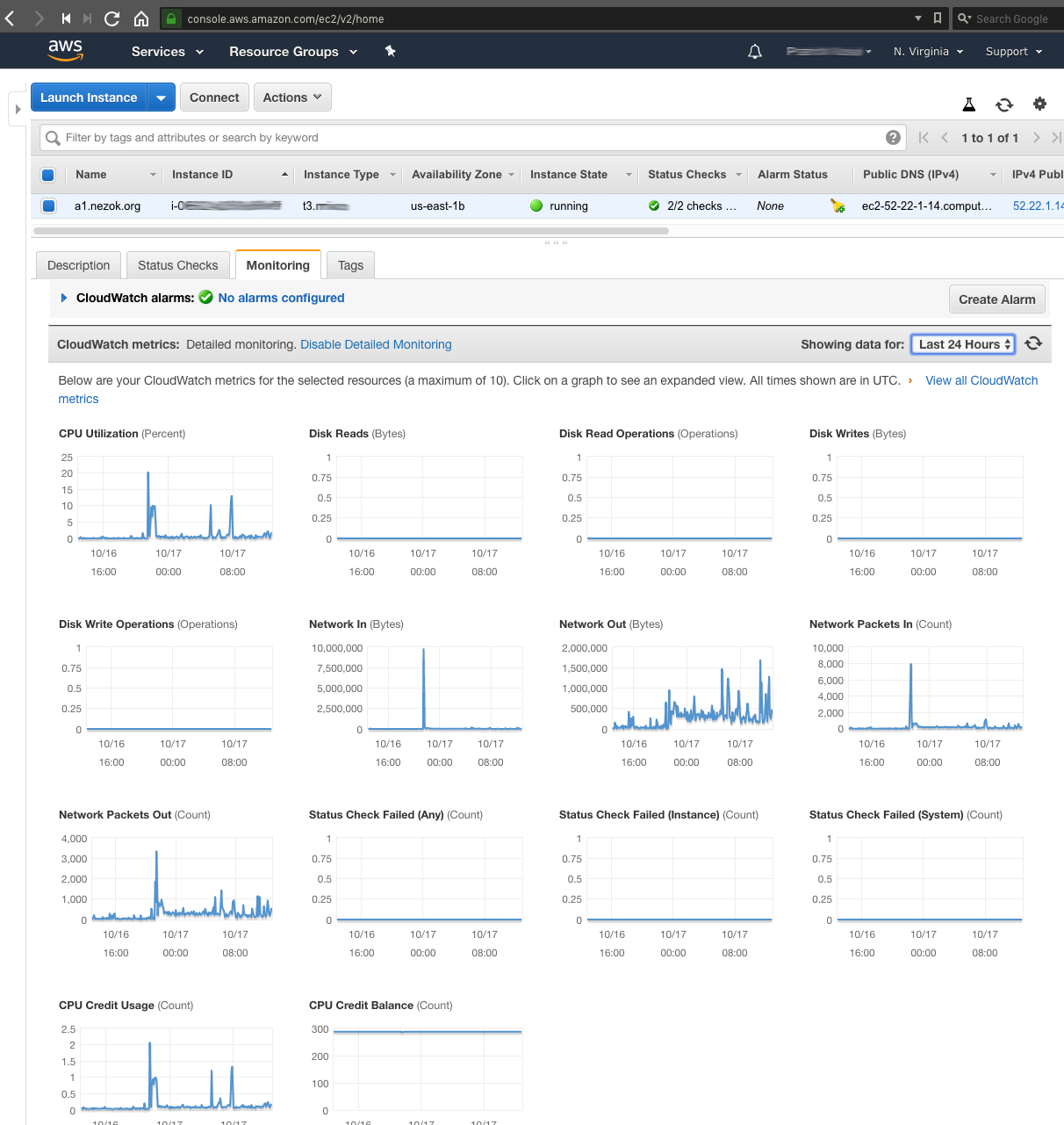Click the bookmark icon in address bar

(938, 18)
